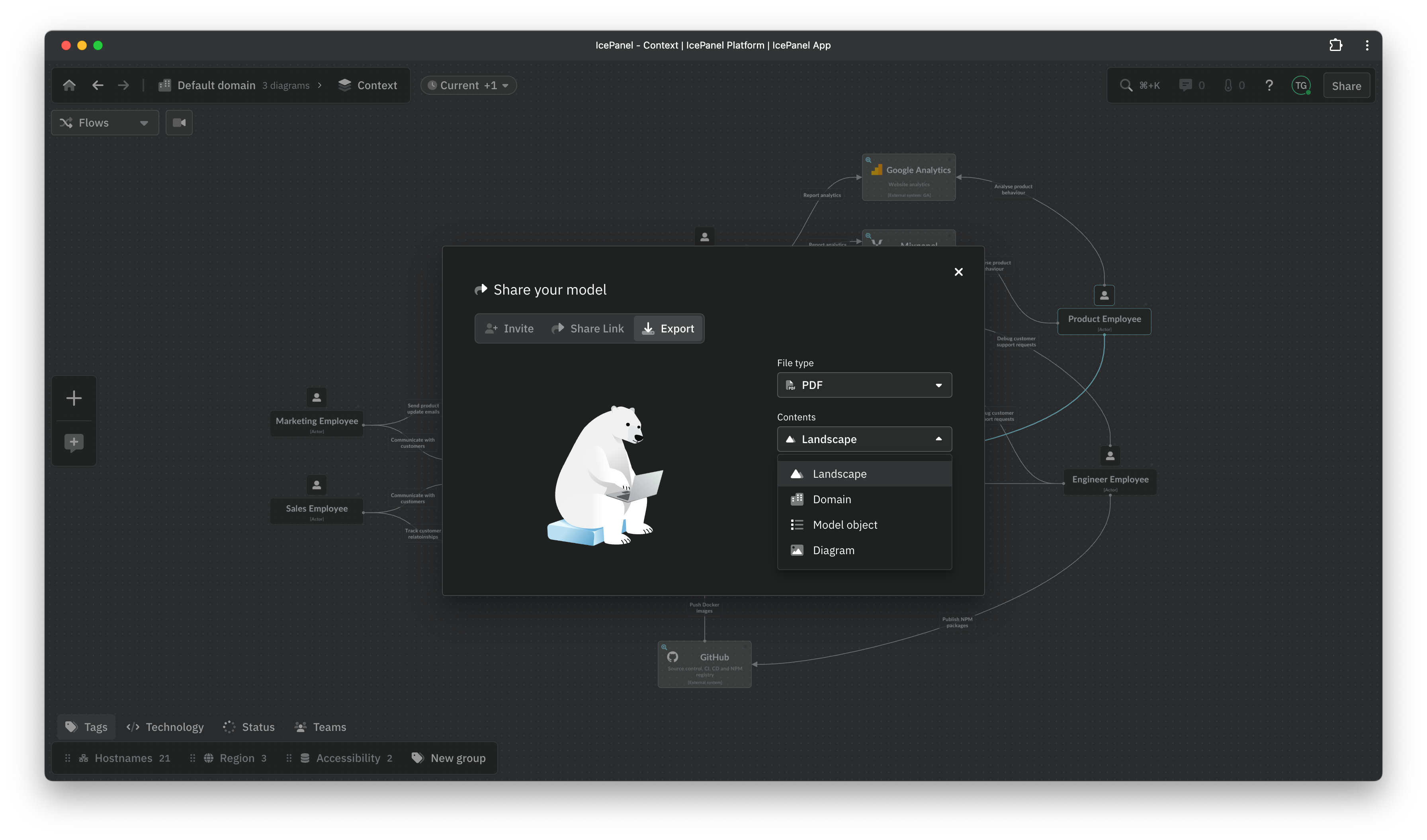Open the three-dot window menu

pyautogui.click(x=1366, y=45)
